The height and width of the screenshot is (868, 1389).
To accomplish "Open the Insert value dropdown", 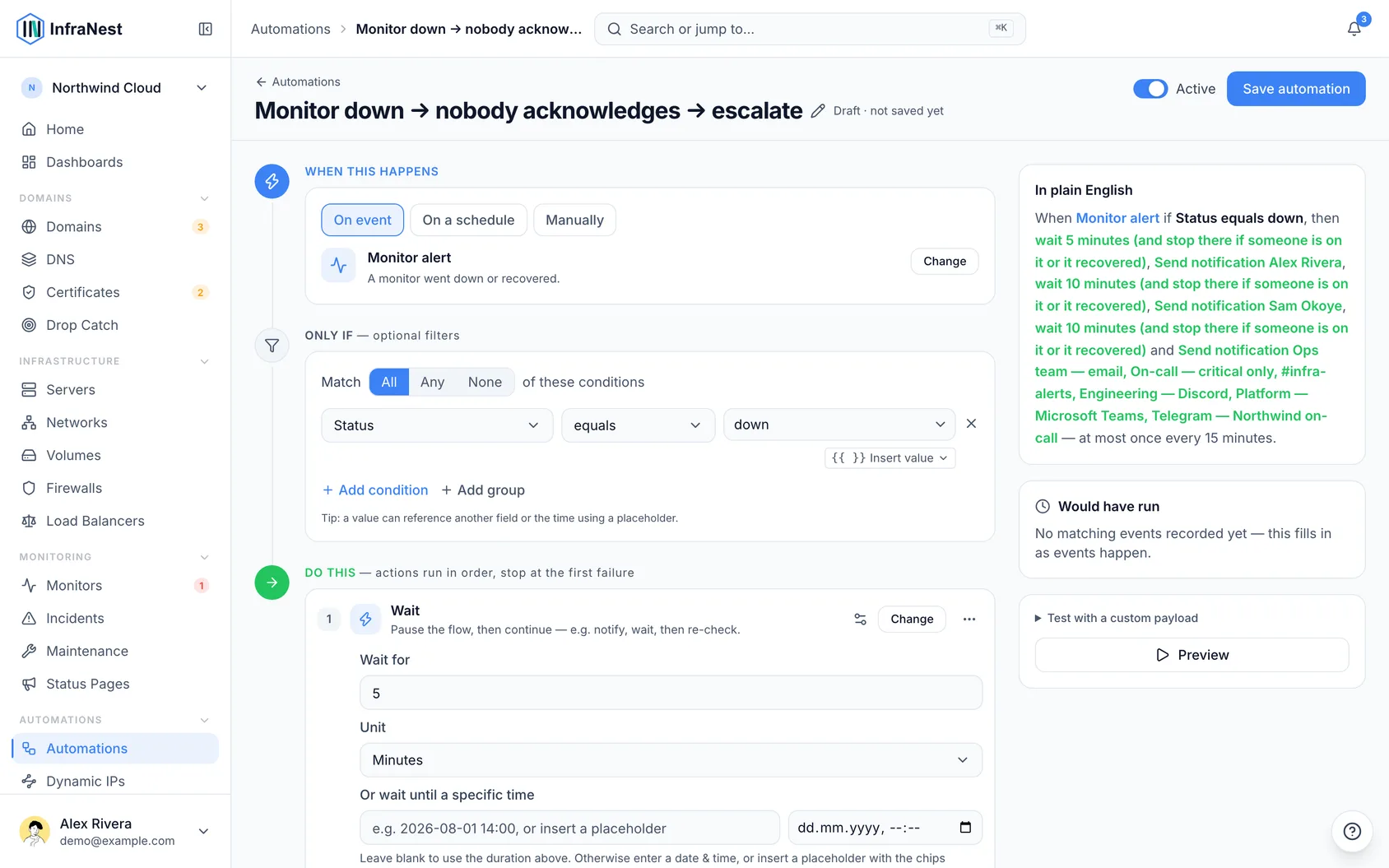I will (x=890, y=458).
